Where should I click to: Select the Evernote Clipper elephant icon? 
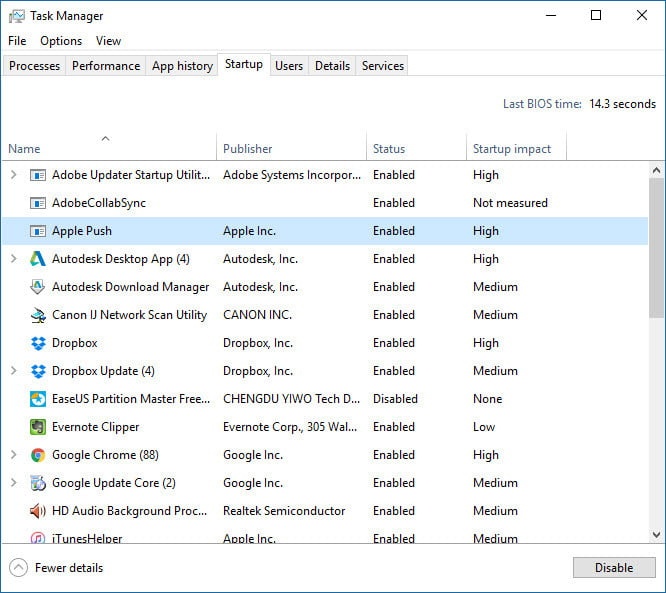click(x=38, y=427)
